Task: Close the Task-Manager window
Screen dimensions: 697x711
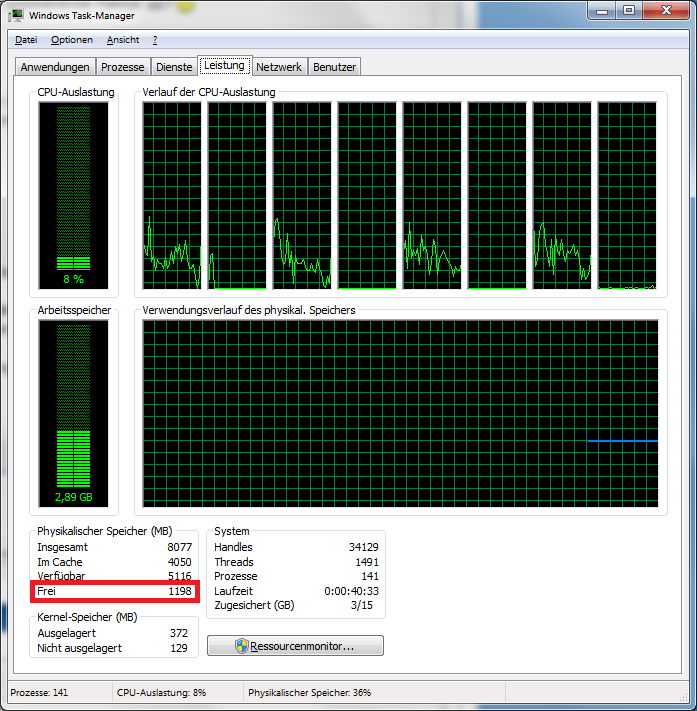Action: [x=666, y=10]
